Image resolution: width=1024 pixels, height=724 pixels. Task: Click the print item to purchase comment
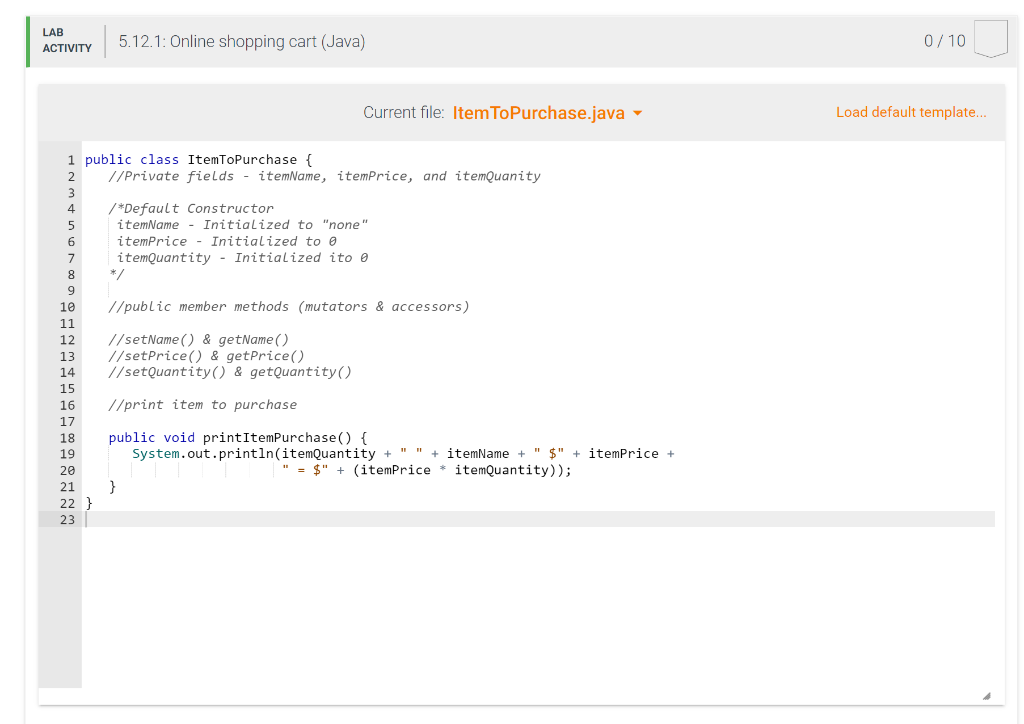(x=200, y=404)
